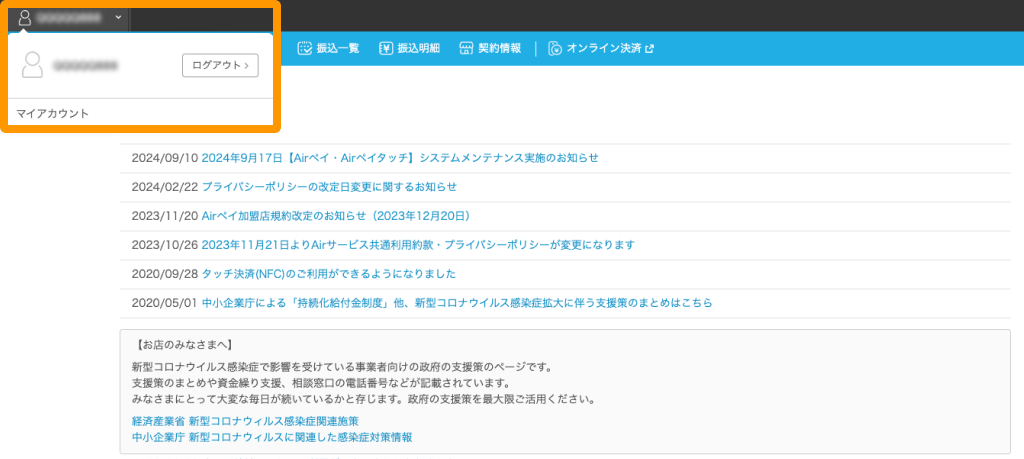The height and width of the screenshot is (459, 1024).
Task: Collapse the account dropdown chevron
Action: click(118, 17)
